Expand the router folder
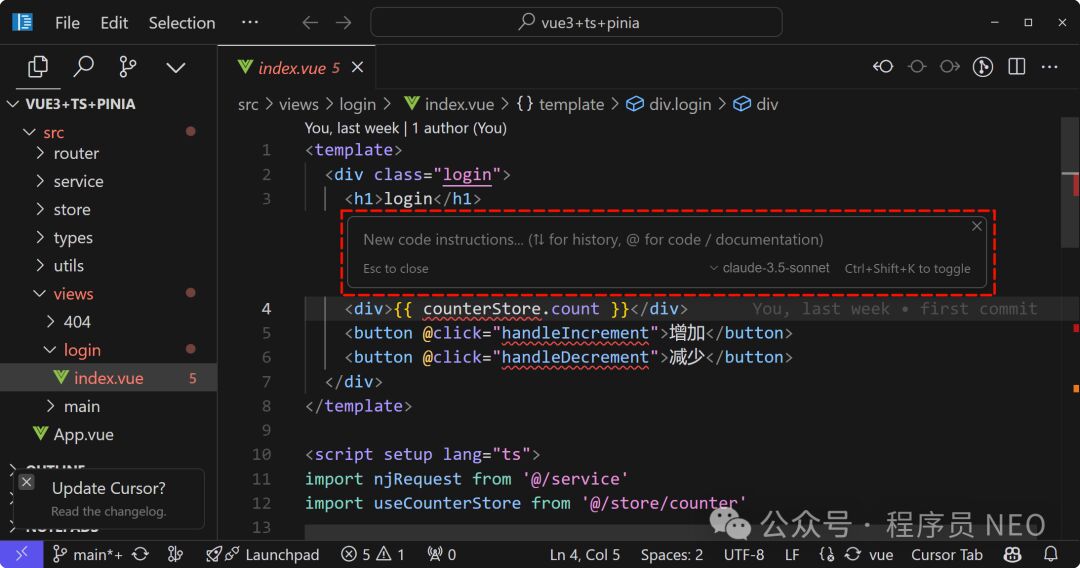The image size is (1080, 568). click(x=76, y=153)
